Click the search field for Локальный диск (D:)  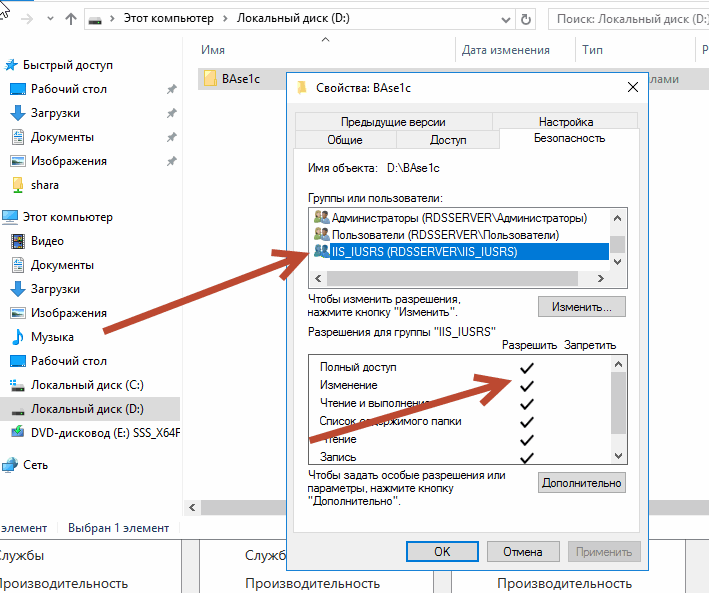[629, 18]
